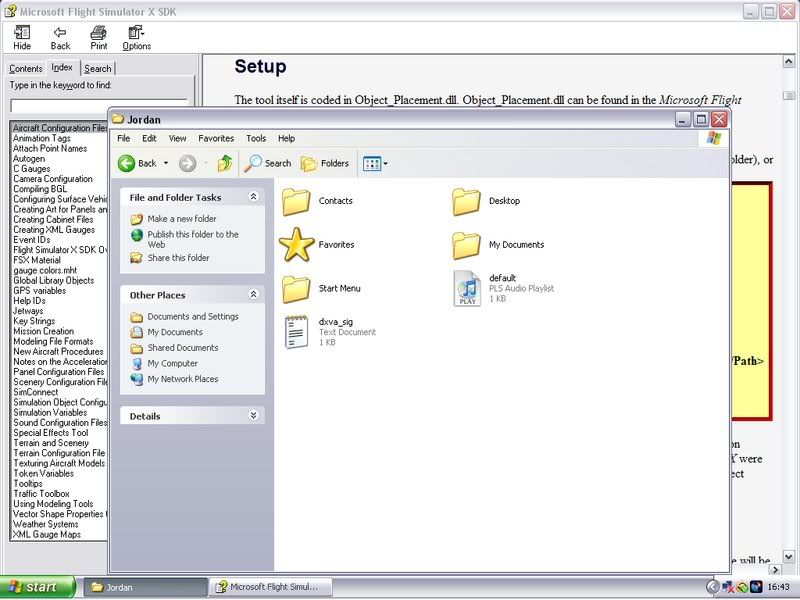Select the Favorites star icon
Image resolution: width=800 pixels, height=600 pixels.
click(x=296, y=244)
